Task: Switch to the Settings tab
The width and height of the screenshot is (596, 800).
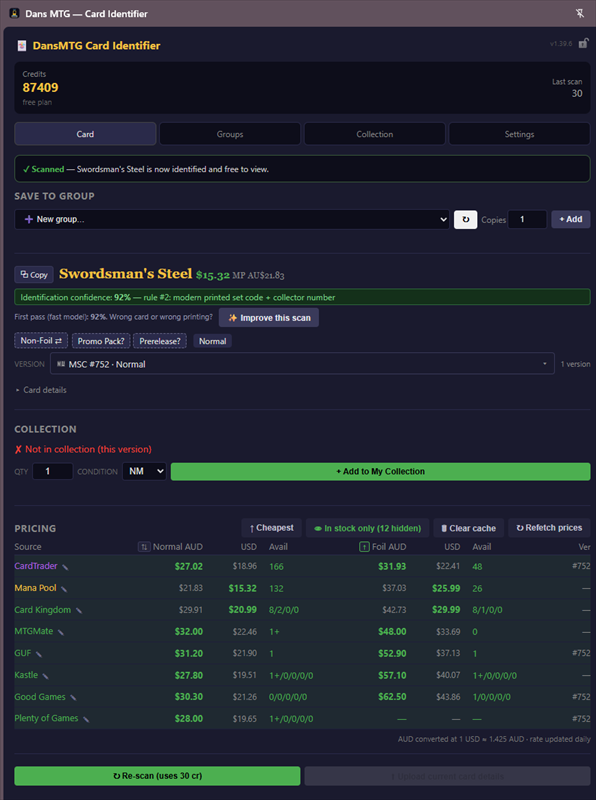Action: (519, 134)
